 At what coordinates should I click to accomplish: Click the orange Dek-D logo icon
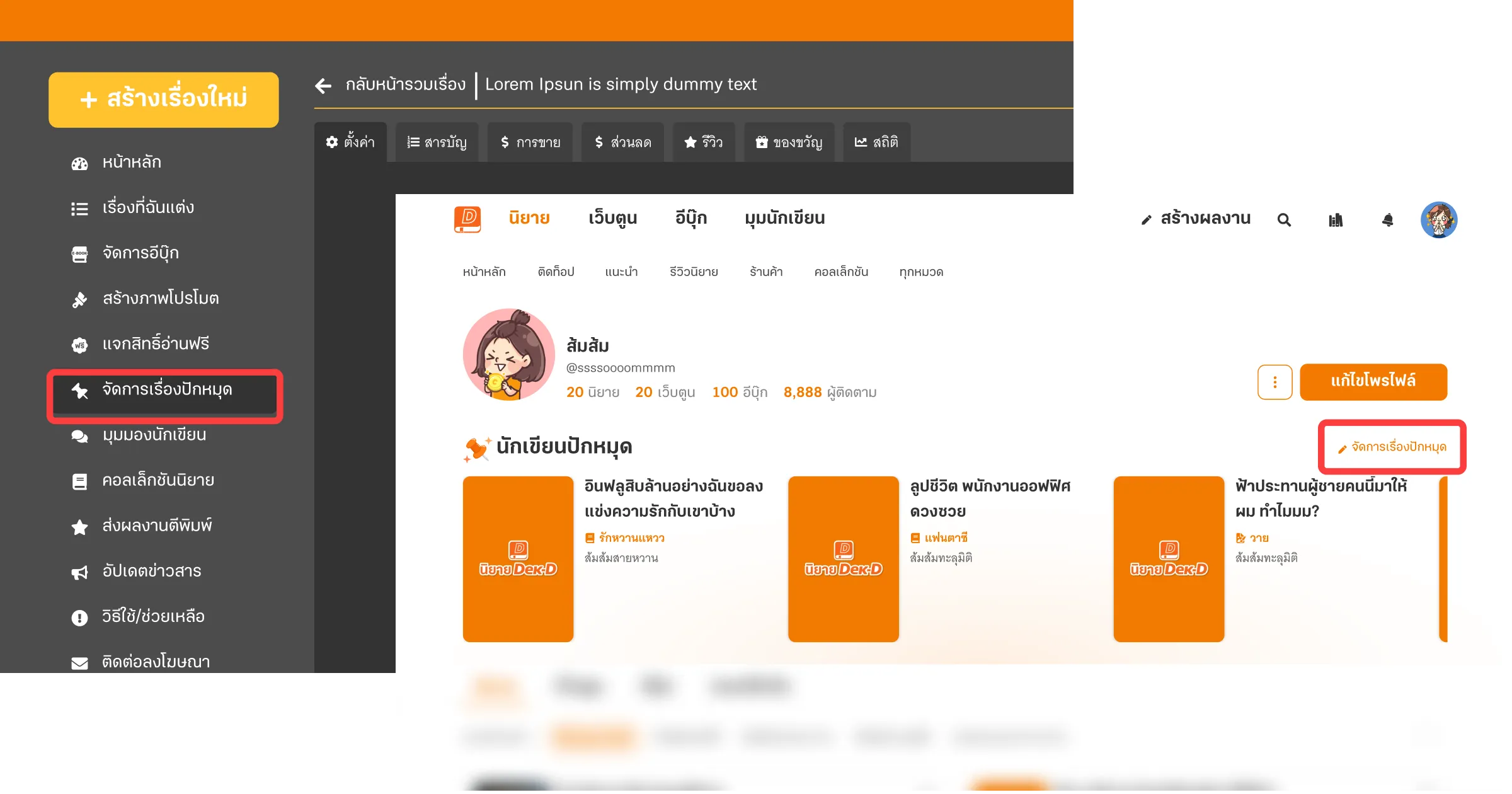click(467, 219)
